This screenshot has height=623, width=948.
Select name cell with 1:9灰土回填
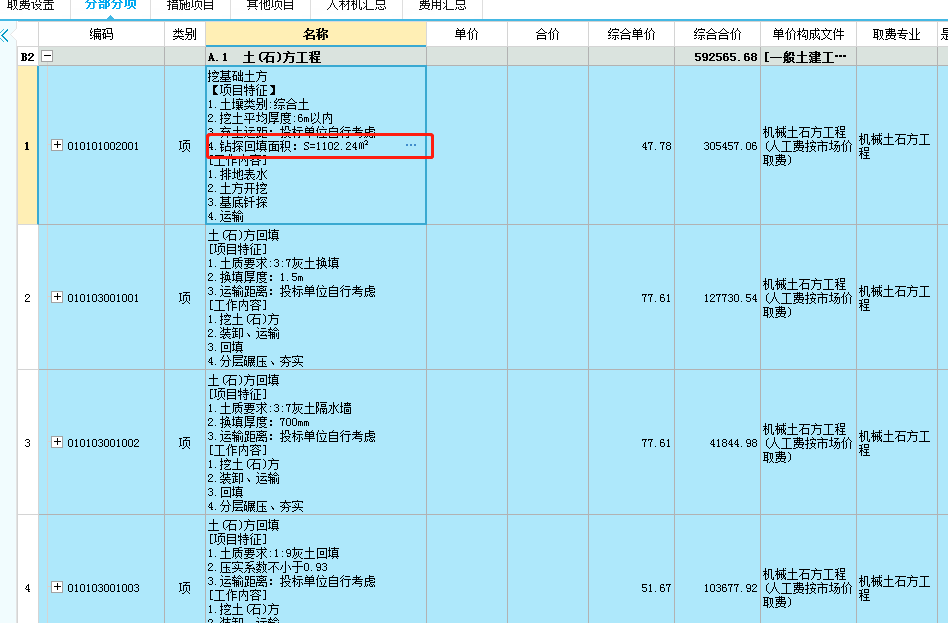click(x=316, y=569)
